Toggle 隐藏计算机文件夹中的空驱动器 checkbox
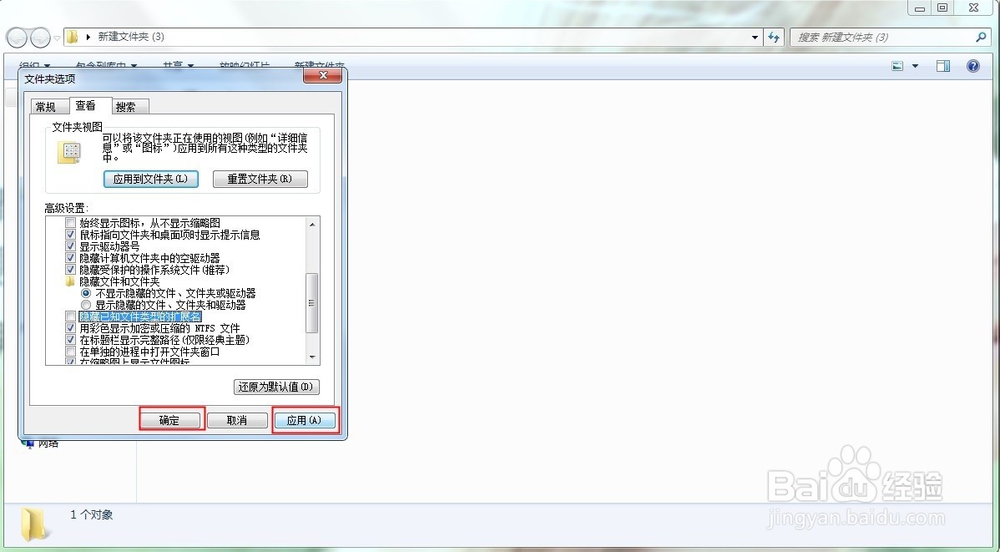Viewport: 1000px width, 552px height. tap(71, 258)
